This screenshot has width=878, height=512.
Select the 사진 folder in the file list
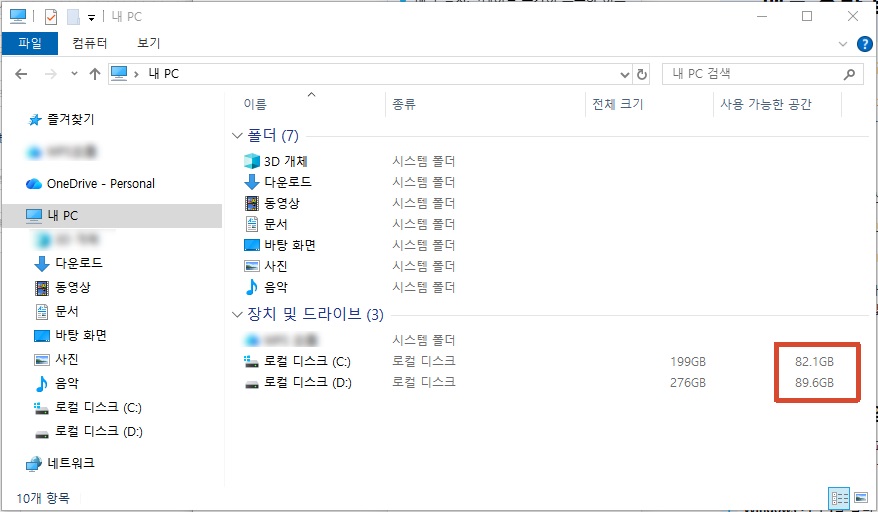tap(266, 266)
